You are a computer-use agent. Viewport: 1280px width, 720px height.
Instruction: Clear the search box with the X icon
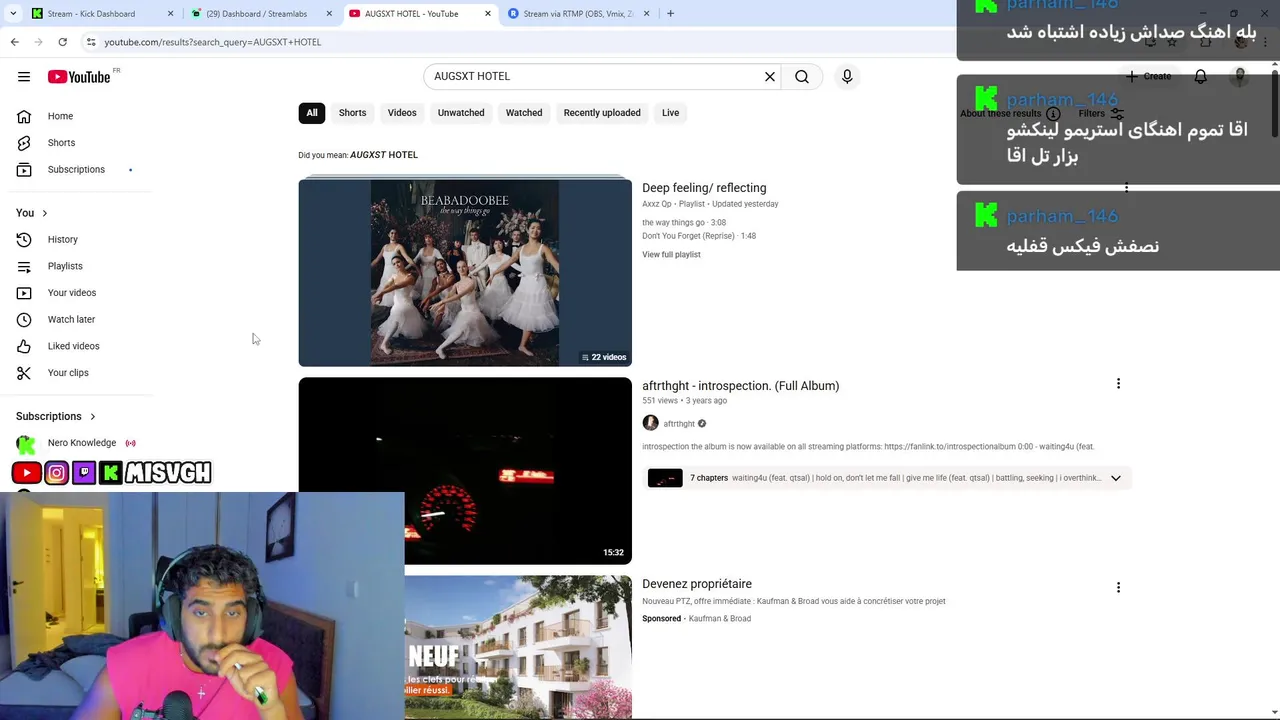click(x=770, y=76)
